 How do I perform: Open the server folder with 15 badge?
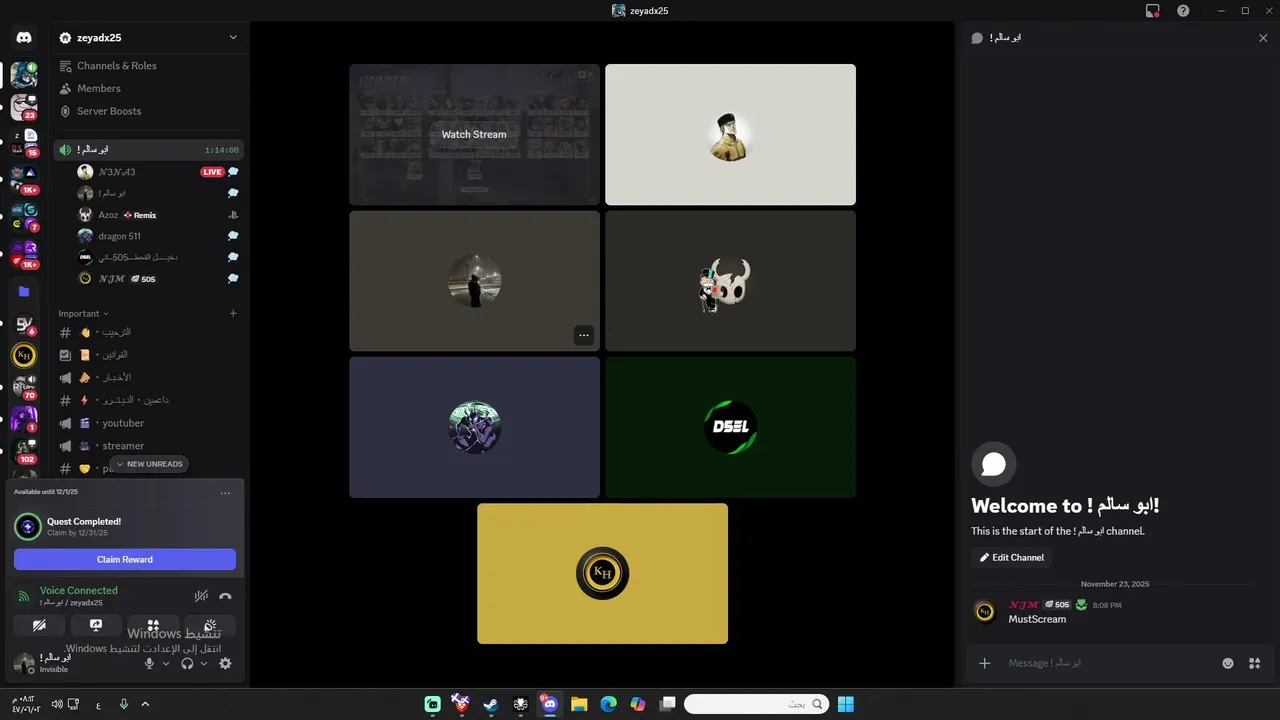(24, 143)
